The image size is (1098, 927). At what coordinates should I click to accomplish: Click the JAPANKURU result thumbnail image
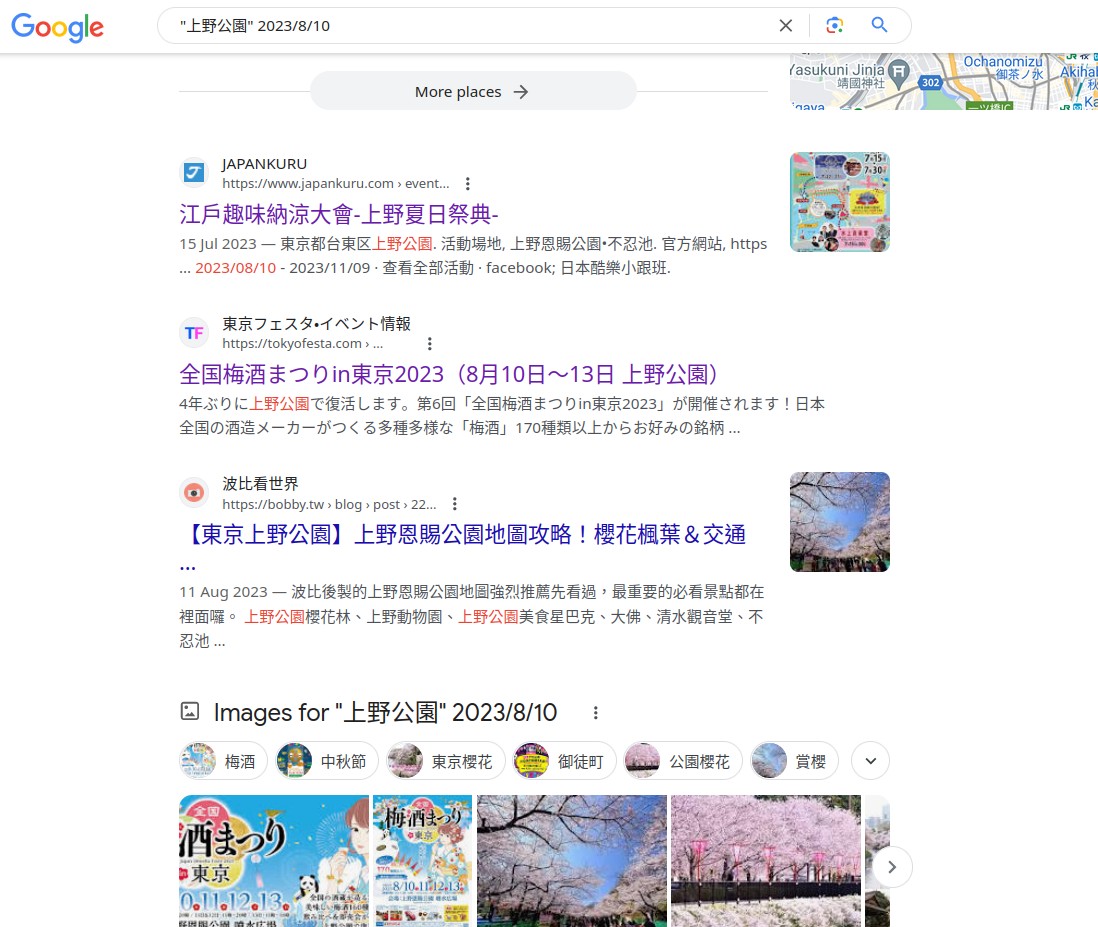(840, 202)
